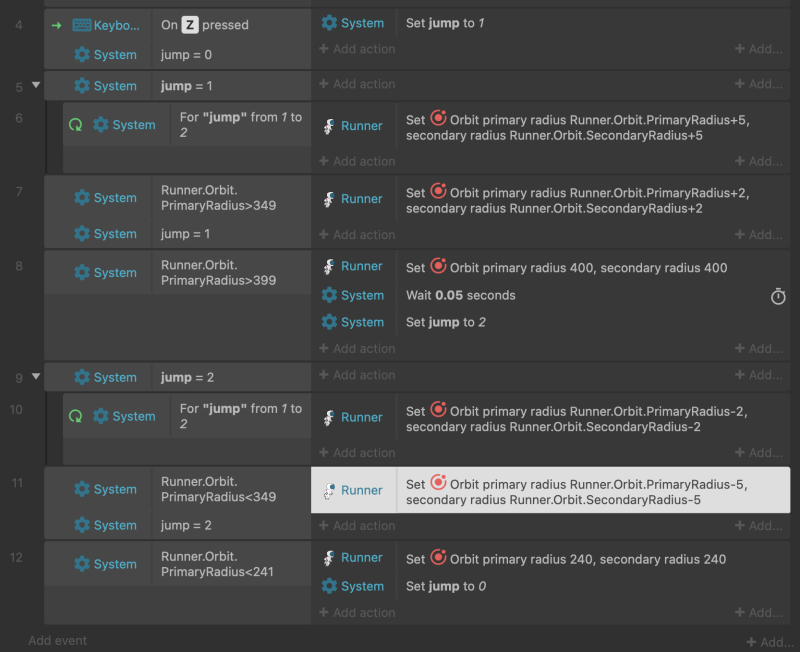Click the Runner sprite icon in event 6
Screen dimensions: 800x652
[x=329, y=126]
